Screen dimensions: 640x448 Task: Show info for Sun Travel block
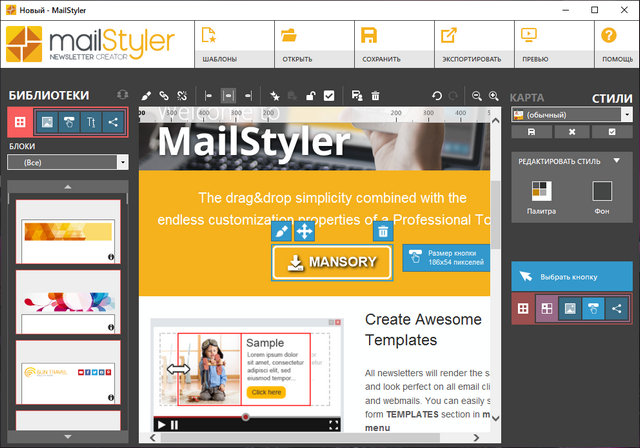pyautogui.click(x=111, y=397)
